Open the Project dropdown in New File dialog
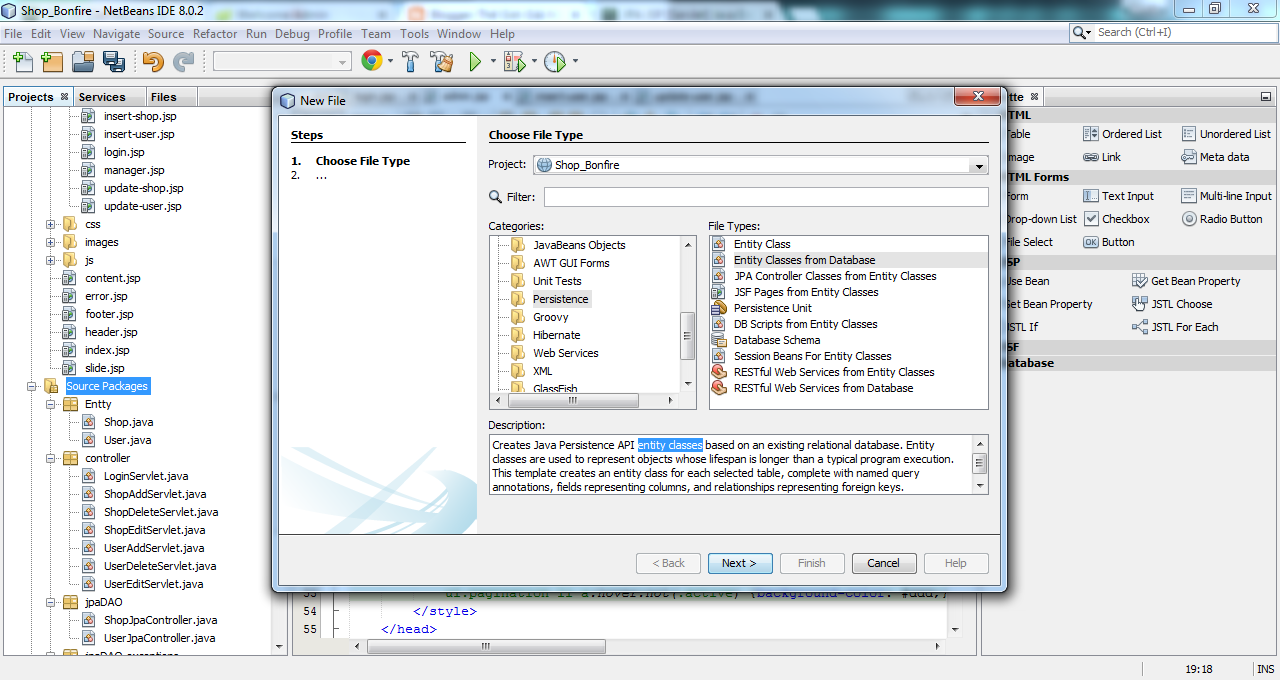Image resolution: width=1280 pixels, height=680 pixels. point(978,165)
